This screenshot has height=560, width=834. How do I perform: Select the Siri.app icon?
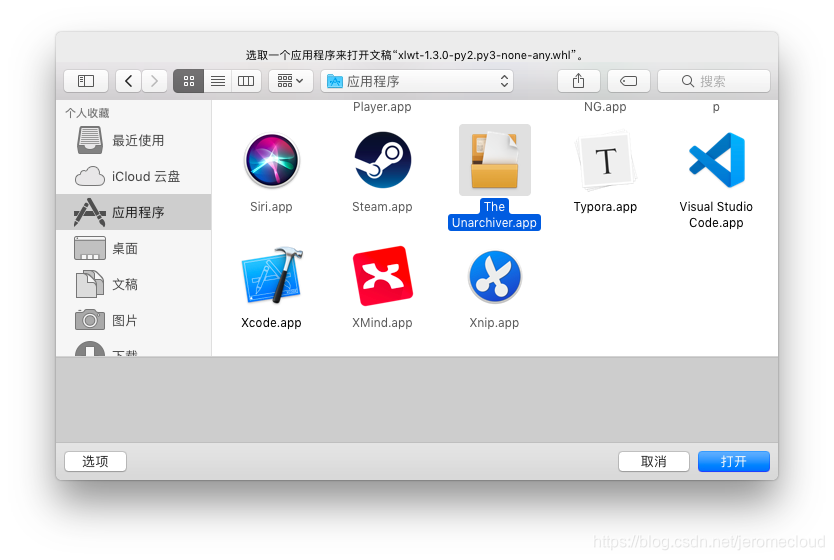pos(272,160)
